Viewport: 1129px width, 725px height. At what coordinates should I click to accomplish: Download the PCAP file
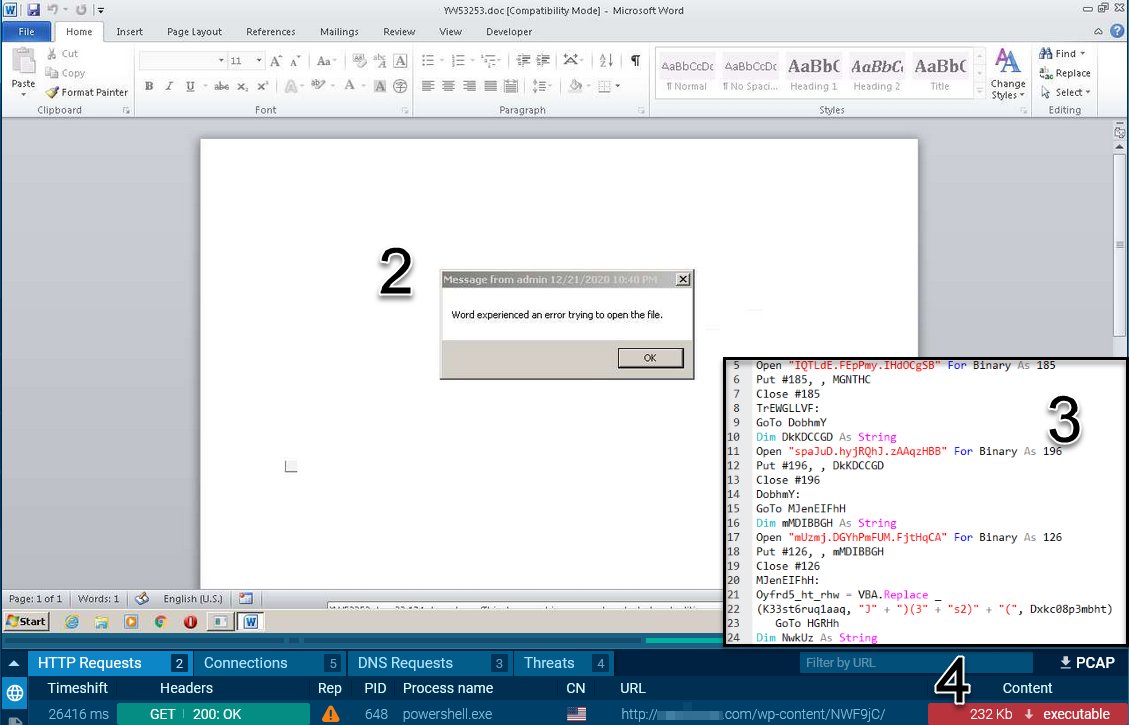[1087, 662]
